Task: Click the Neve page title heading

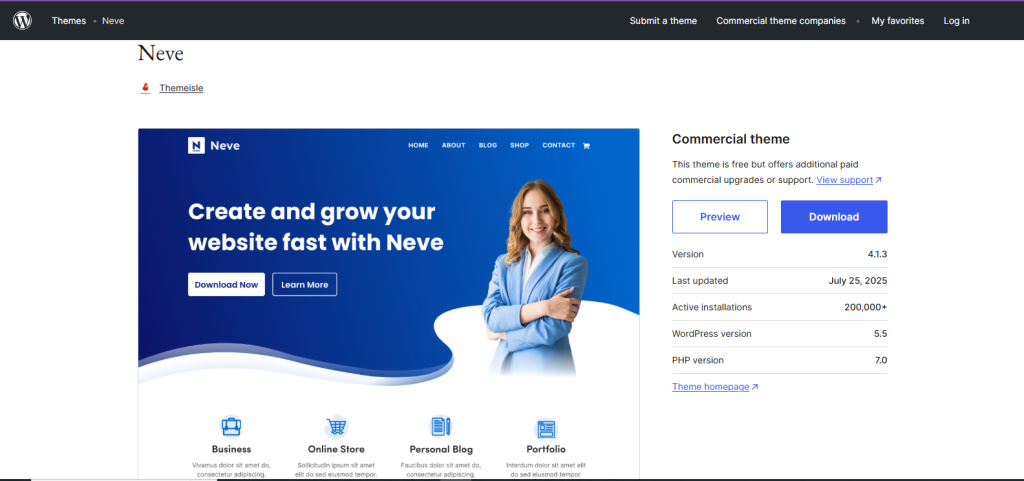Action: point(161,54)
